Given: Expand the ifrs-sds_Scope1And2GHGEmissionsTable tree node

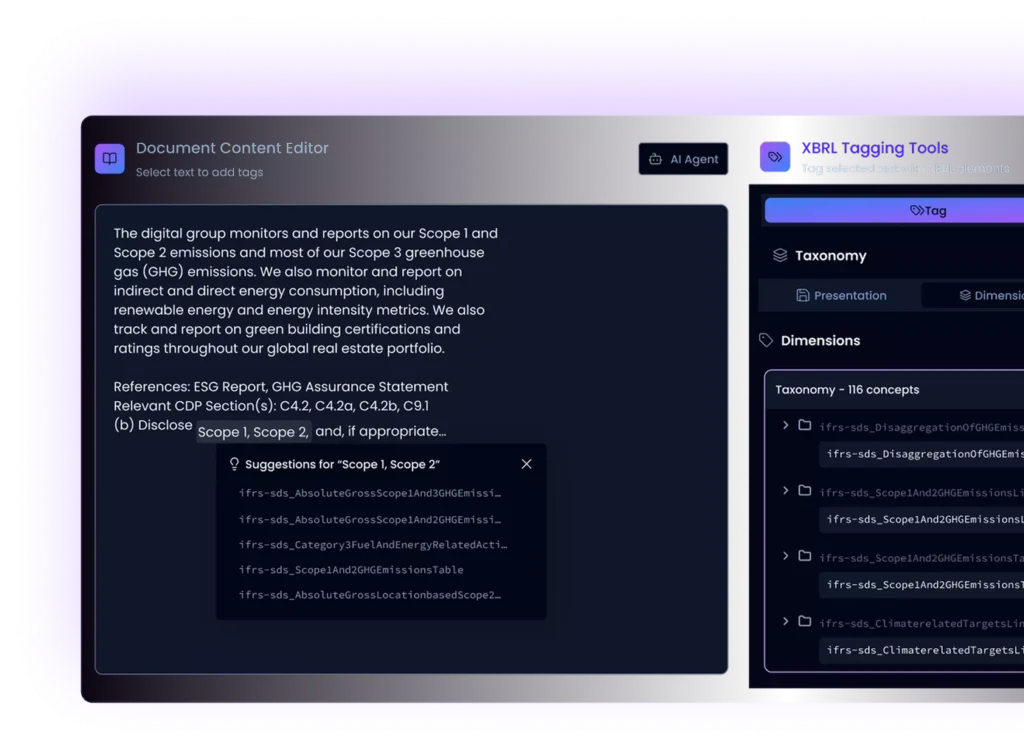Looking at the screenshot, I should (x=786, y=556).
